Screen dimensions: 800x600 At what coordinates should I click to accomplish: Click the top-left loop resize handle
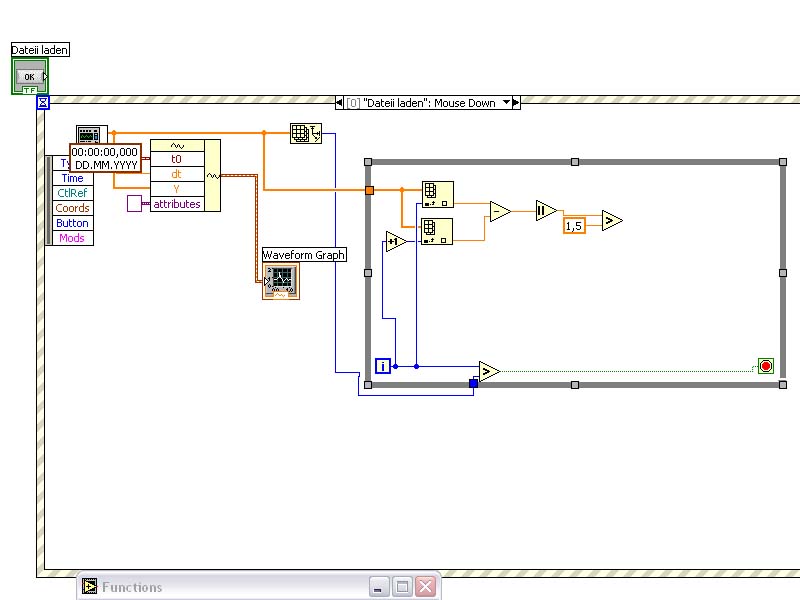tap(368, 162)
